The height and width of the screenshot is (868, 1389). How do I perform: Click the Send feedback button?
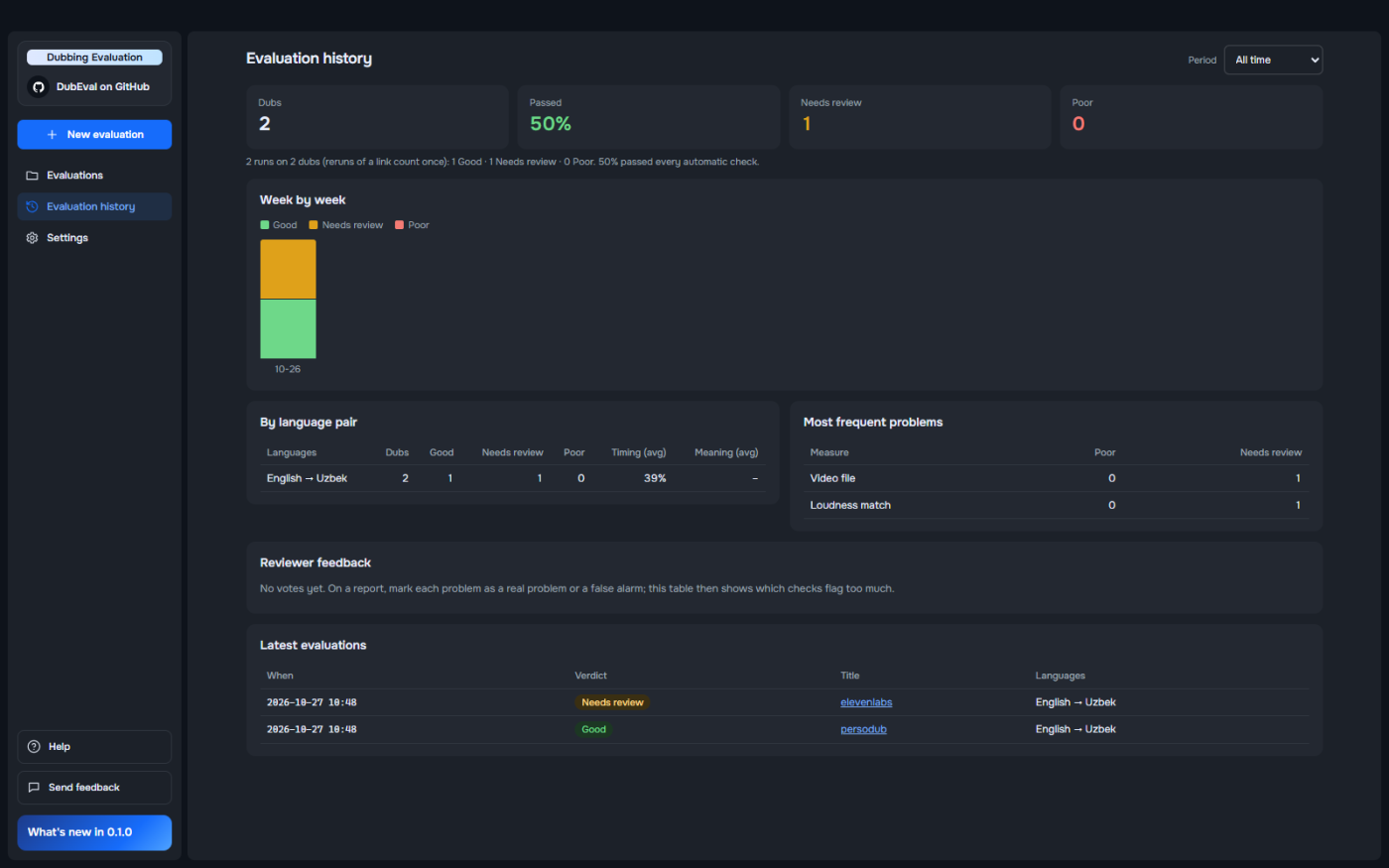94,788
